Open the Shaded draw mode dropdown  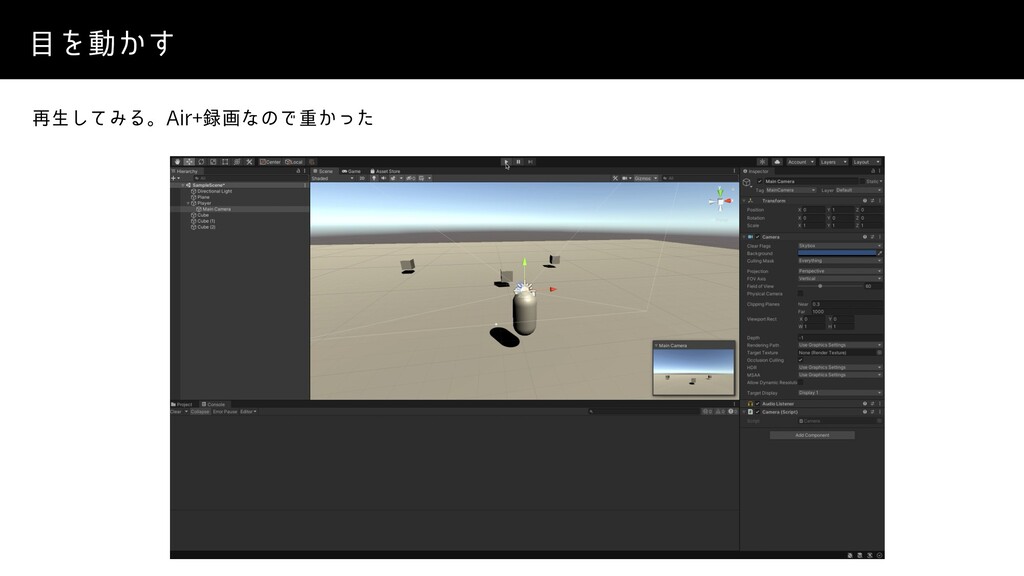pos(332,178)
